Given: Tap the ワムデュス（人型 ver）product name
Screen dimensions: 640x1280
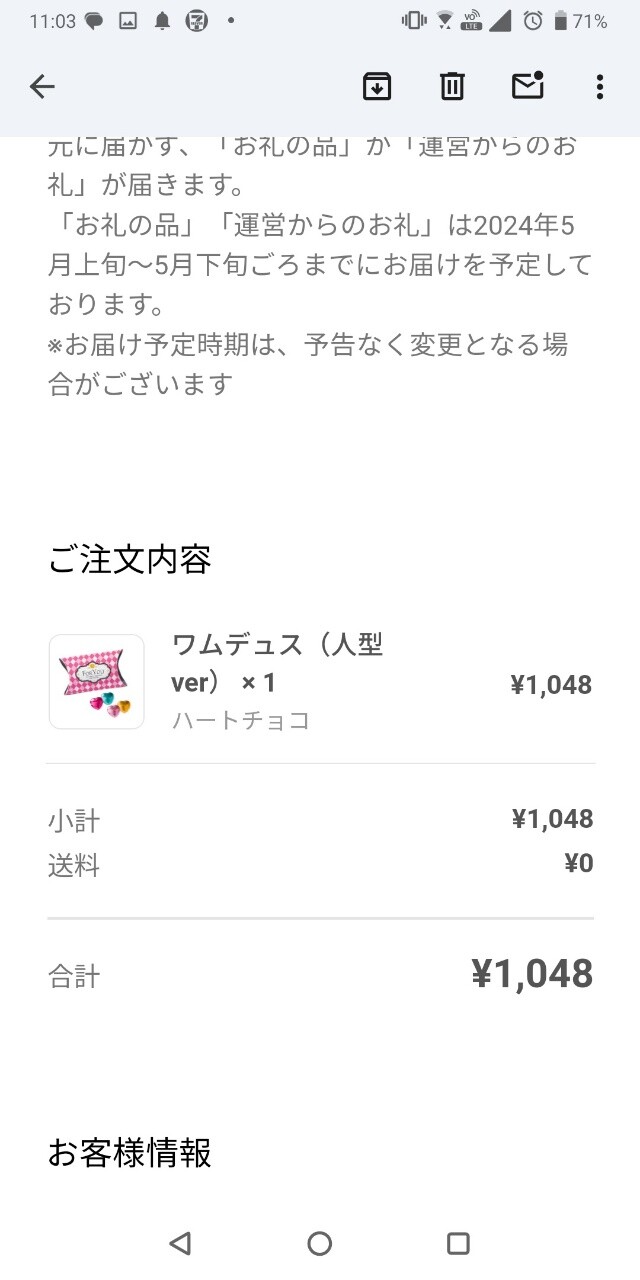Looking at the screenshot, I should click(277, 663).
